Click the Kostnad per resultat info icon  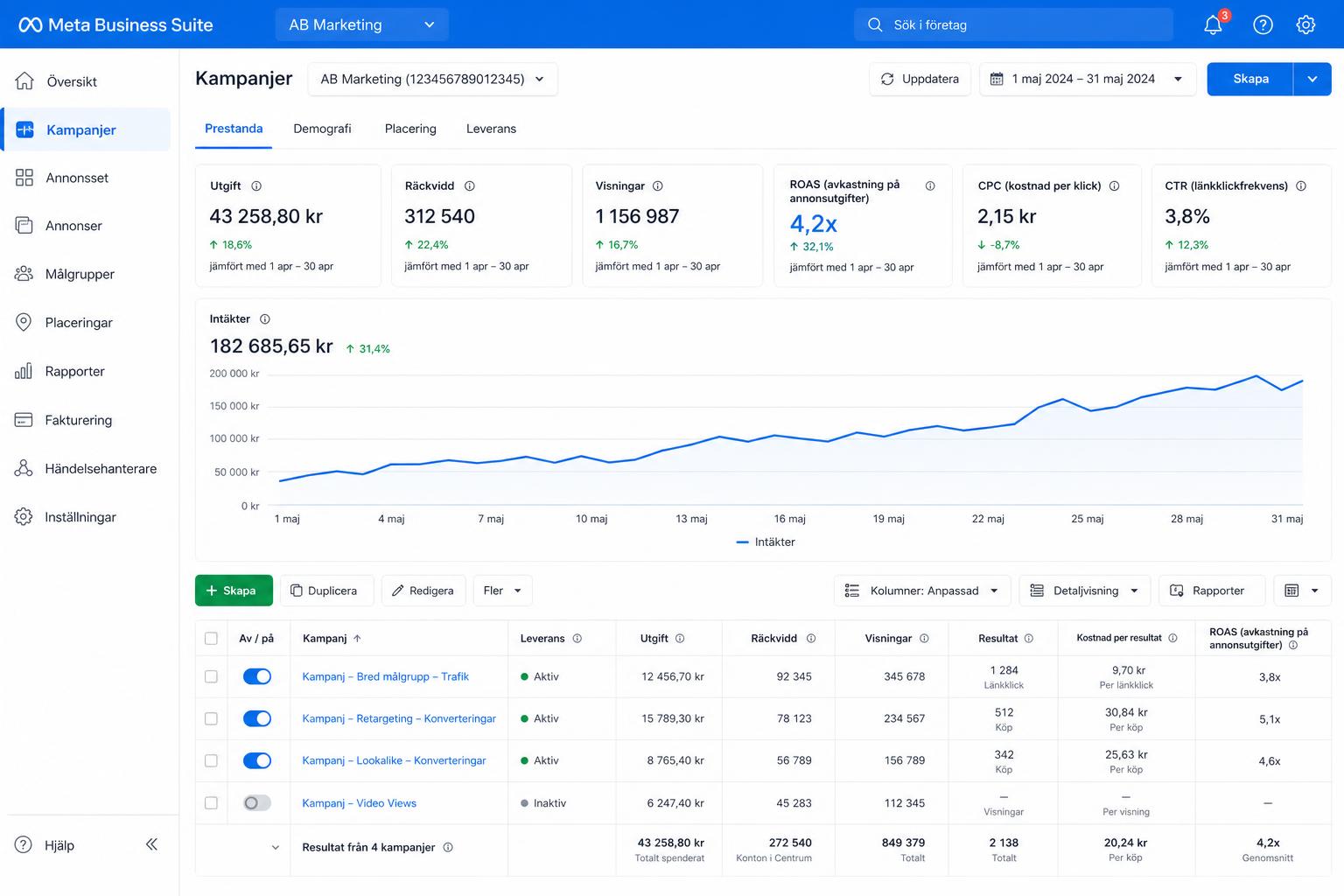tap(1173, 639)
